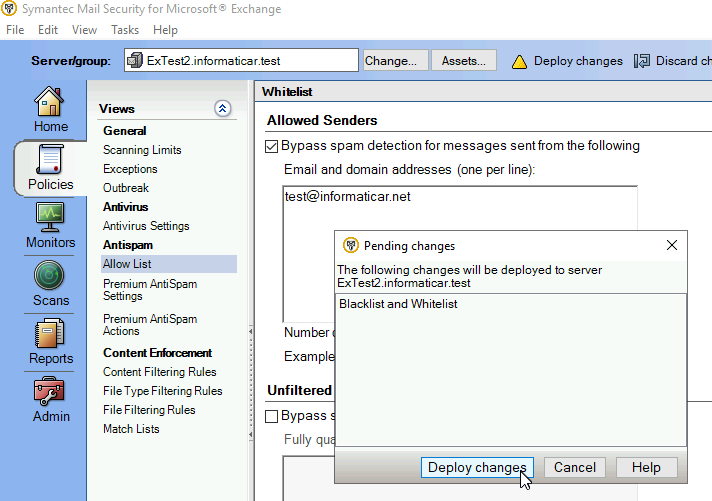Click the Deploy changes warning triangle icon

click(x=519, y=61)
